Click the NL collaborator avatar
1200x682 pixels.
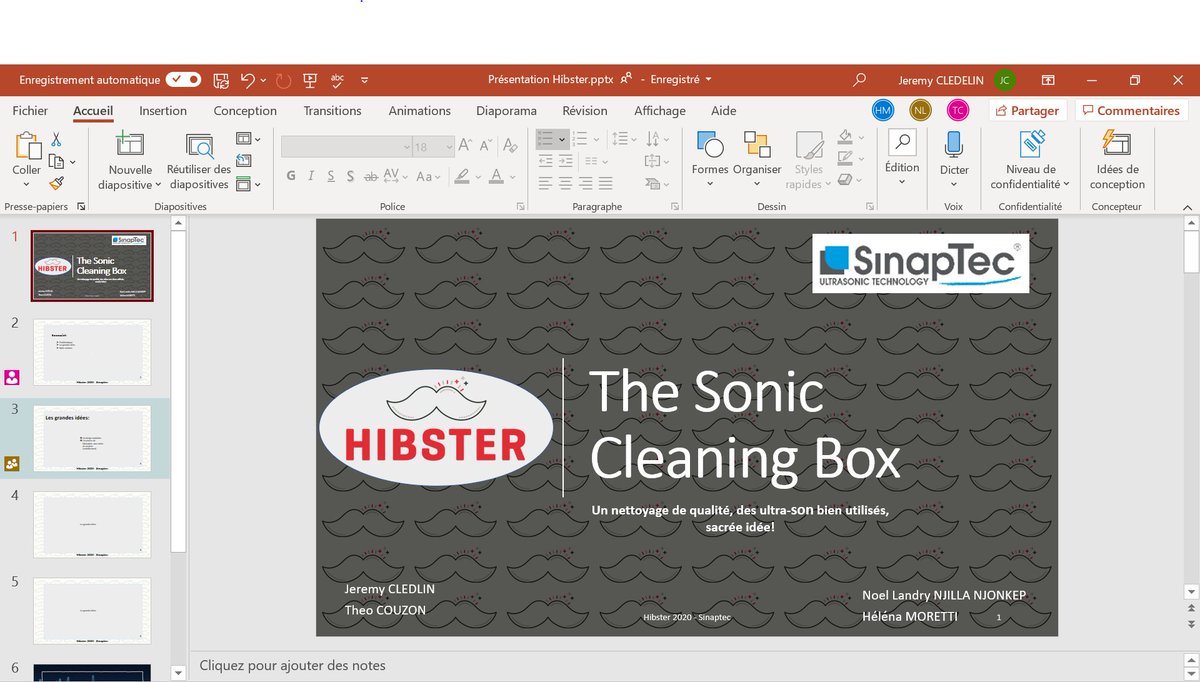tap(920, 110)
